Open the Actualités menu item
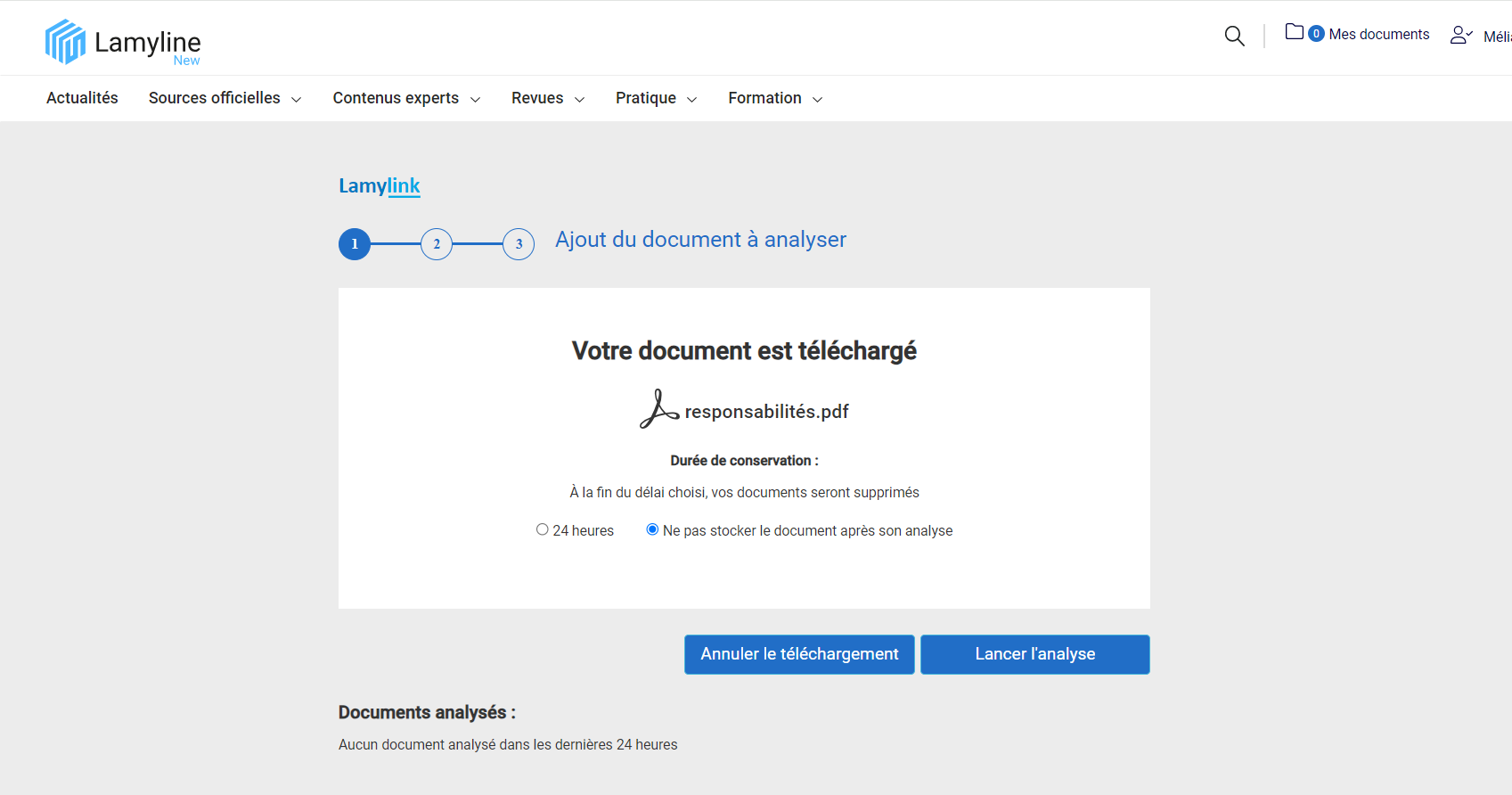Image resolution: width=1512 pixels, height=795 pixels. [x=82, y=98]
